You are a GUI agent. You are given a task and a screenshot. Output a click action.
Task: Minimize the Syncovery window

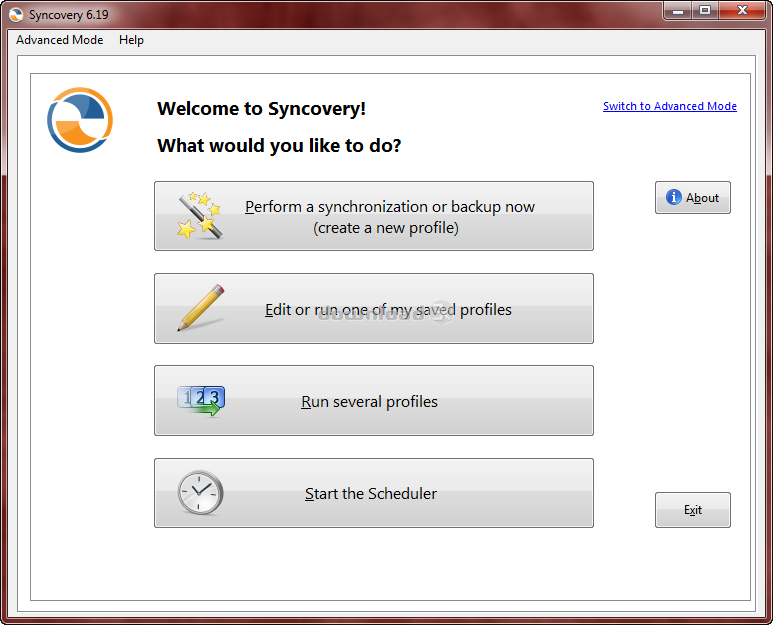tap(677, 10)
